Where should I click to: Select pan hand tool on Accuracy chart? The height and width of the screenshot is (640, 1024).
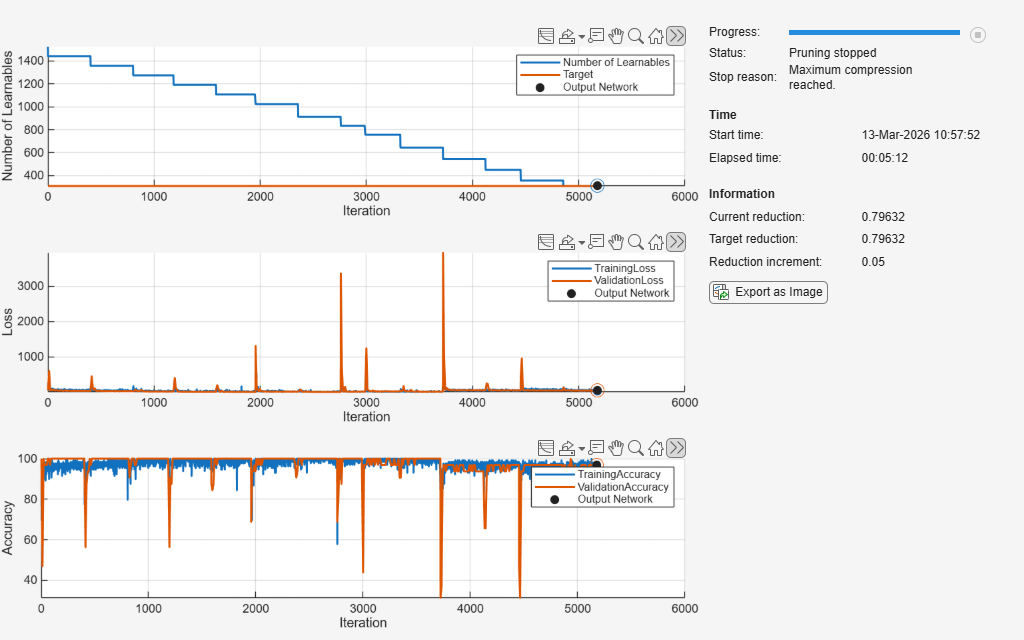click(616, 448)
